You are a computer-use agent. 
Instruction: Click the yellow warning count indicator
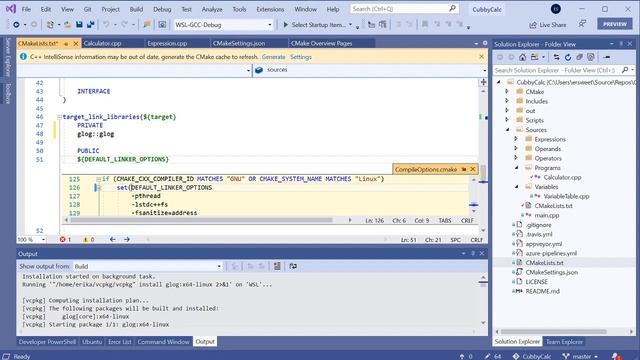click(x=89, y=240)
